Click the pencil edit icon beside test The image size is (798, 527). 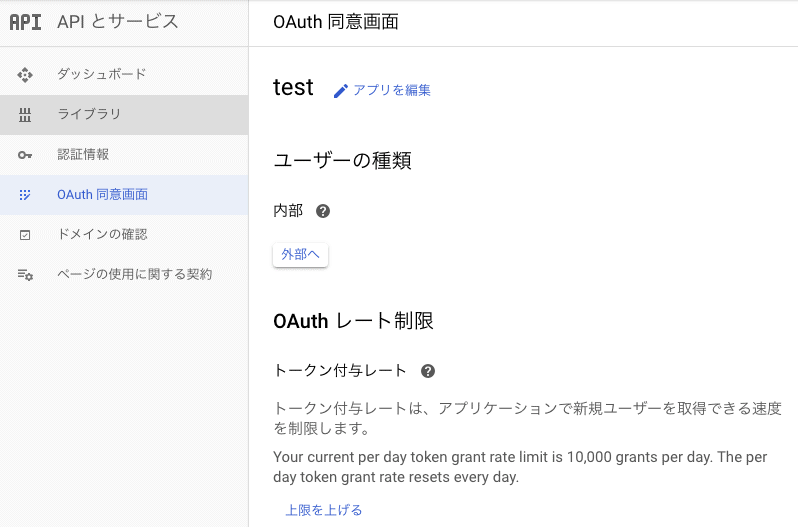(x=341, y=91)
